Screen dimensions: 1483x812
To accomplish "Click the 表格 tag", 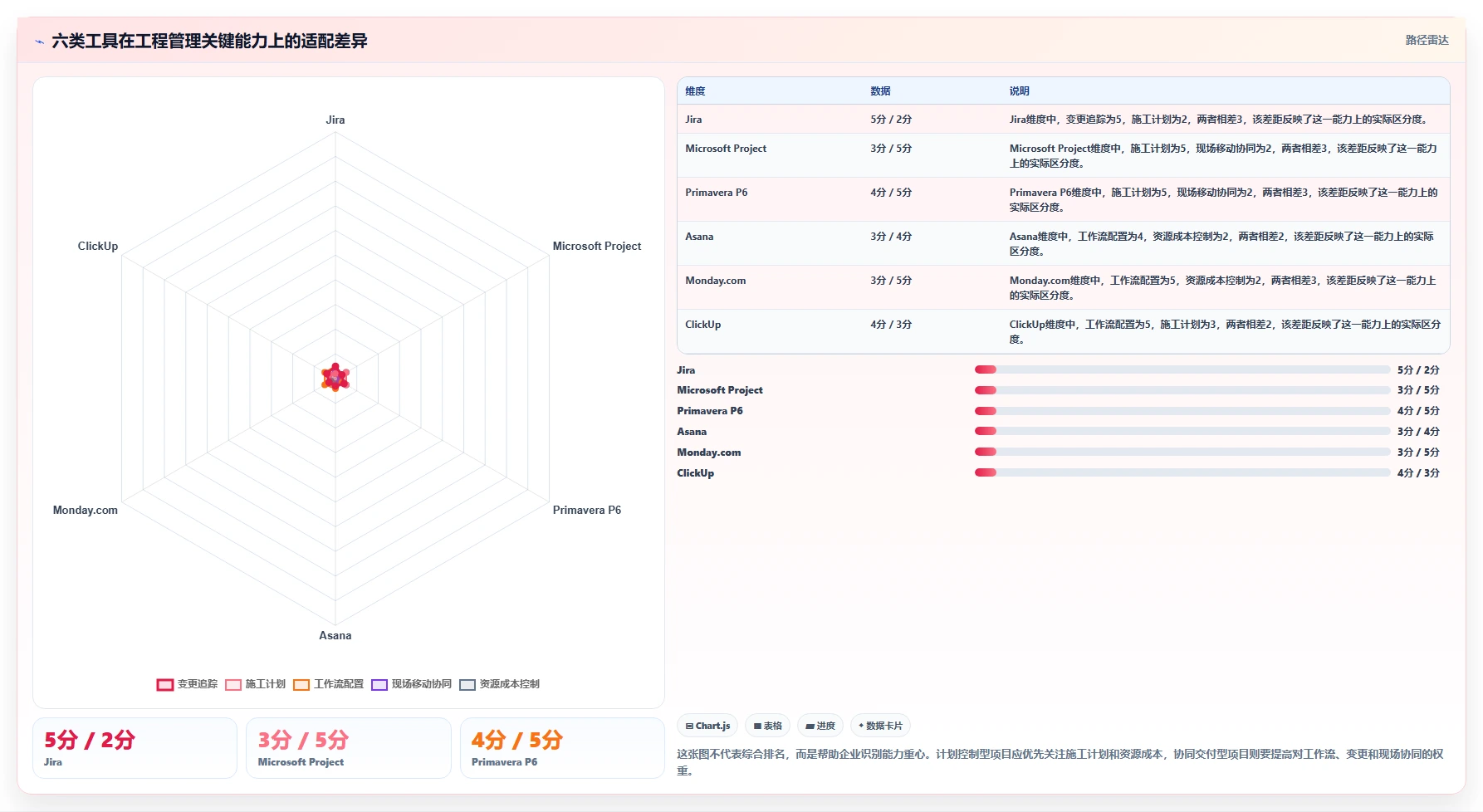I will click(x=768, y=726).
